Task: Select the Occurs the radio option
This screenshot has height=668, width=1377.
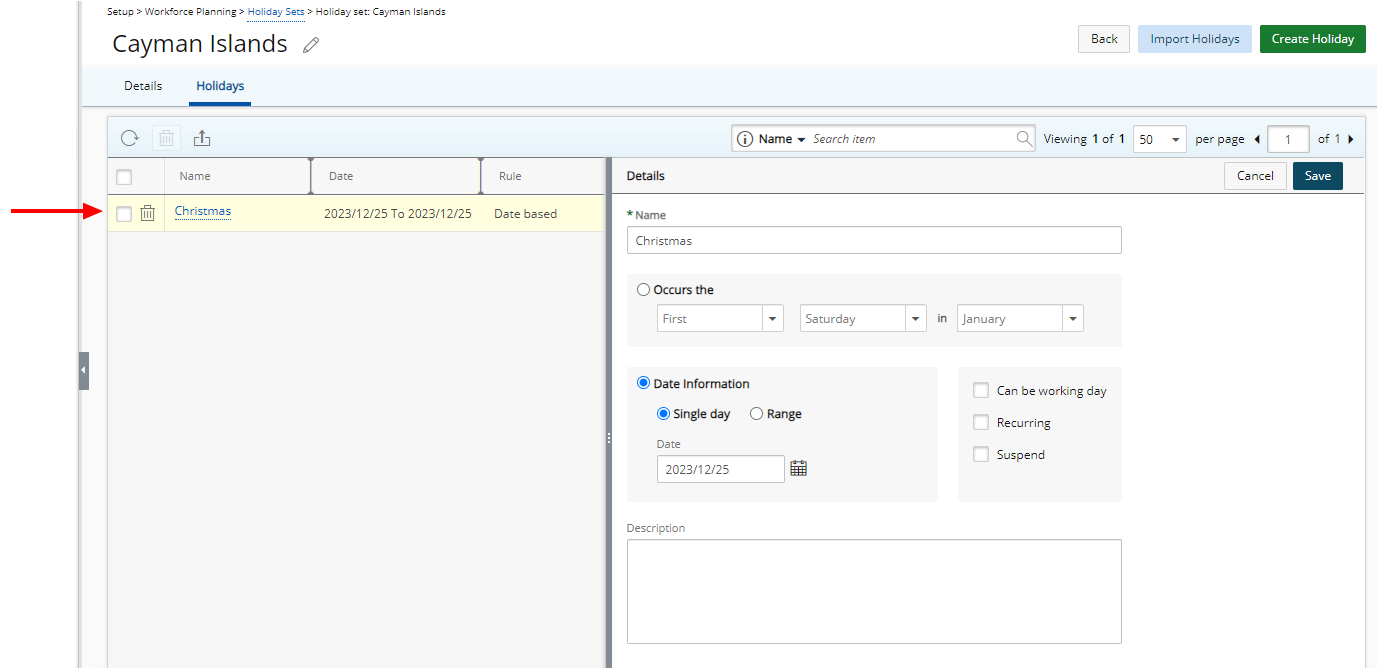Action: (643, 290)
